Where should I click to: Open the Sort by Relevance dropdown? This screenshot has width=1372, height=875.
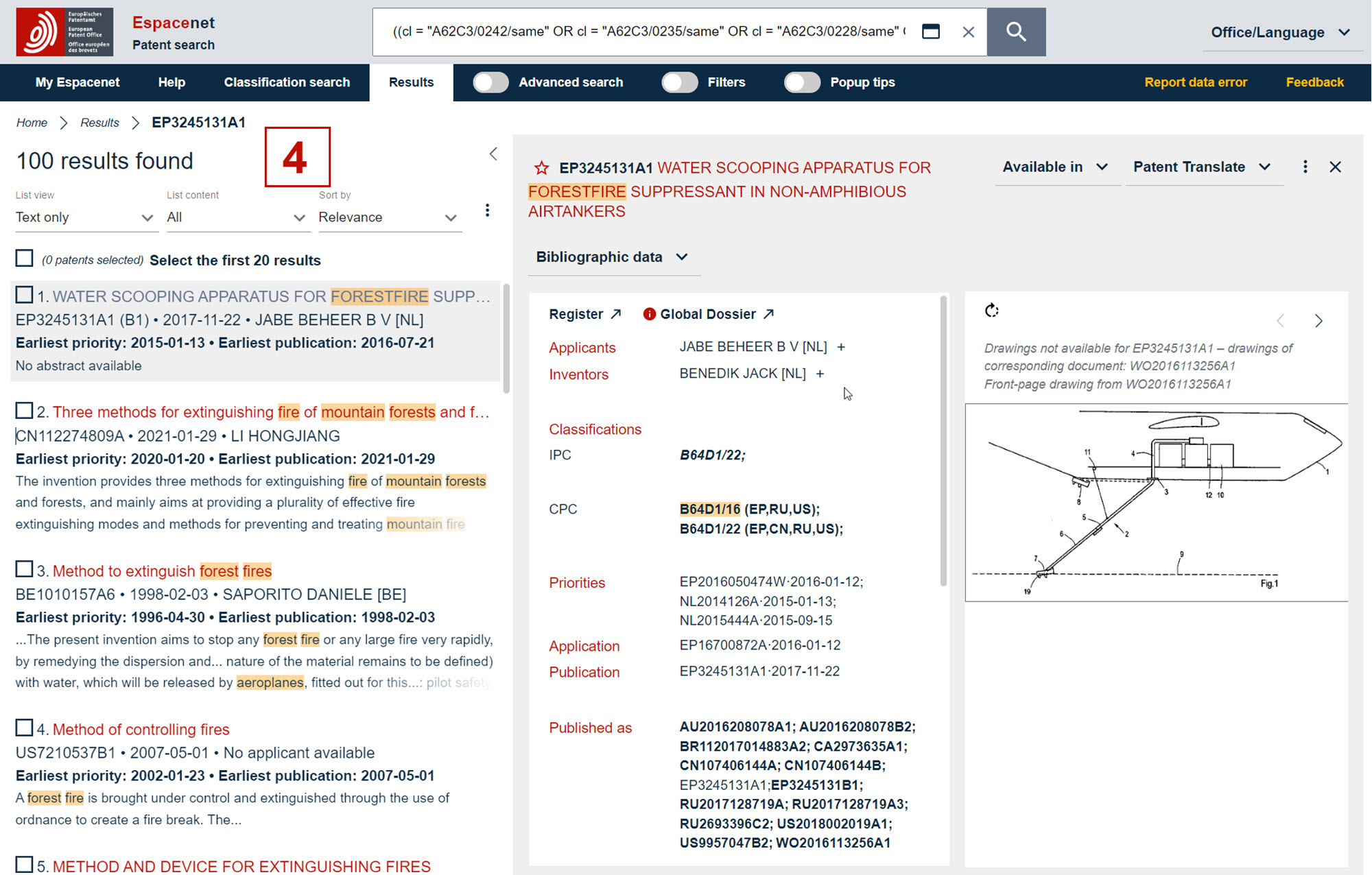388,217
